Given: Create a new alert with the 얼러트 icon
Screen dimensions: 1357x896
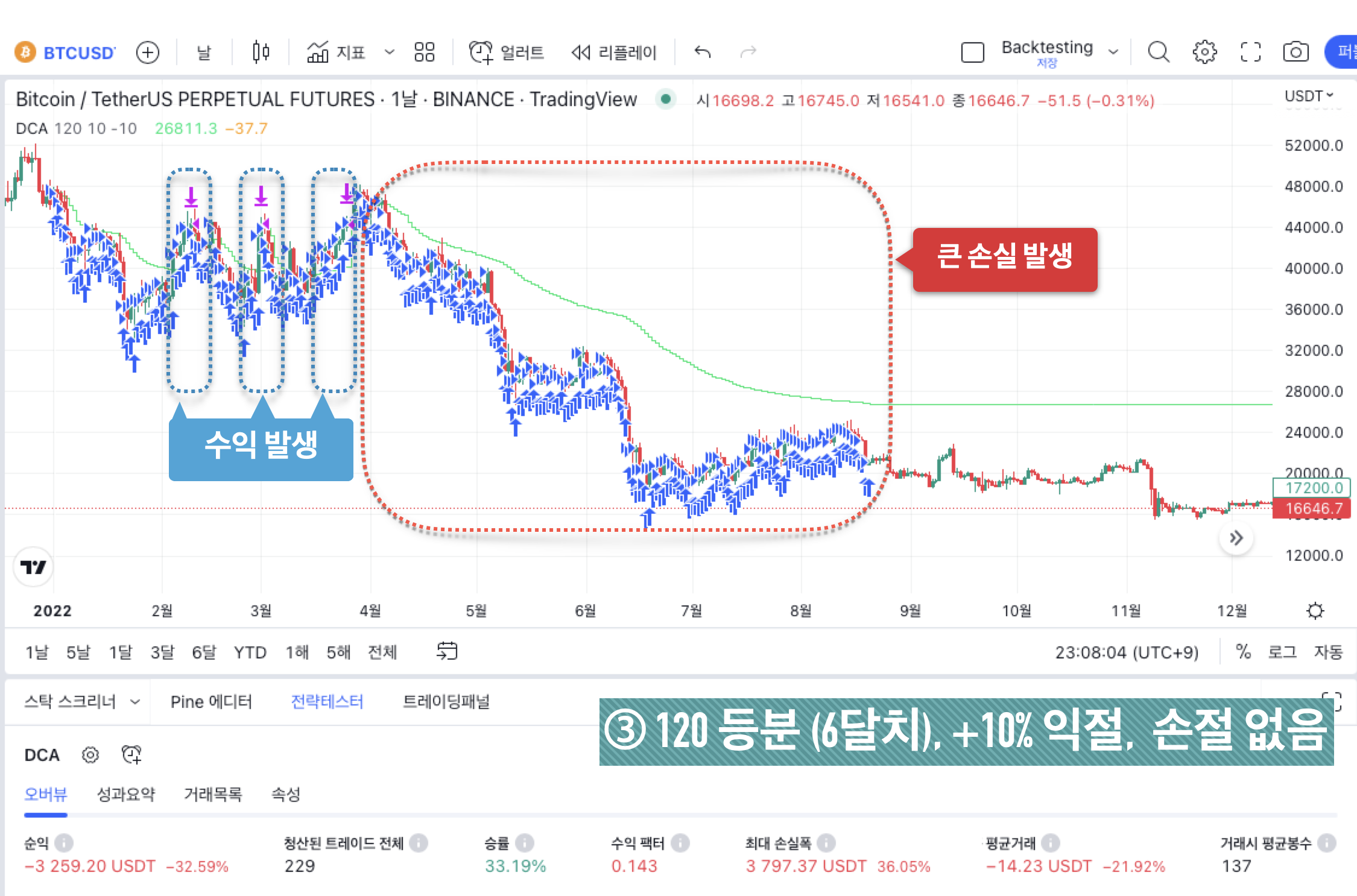Looking at the screenshot, I should coord(481,52).
